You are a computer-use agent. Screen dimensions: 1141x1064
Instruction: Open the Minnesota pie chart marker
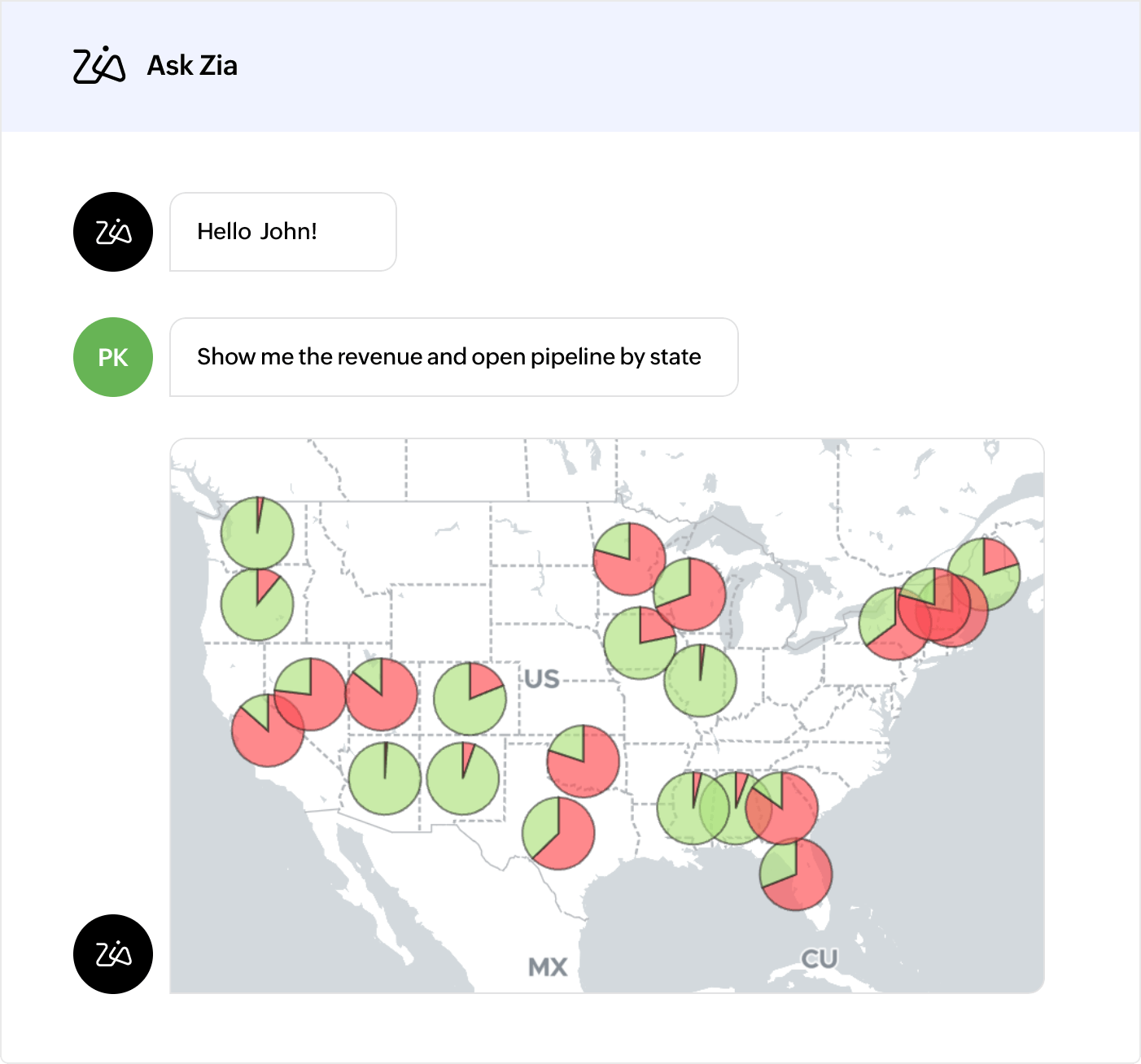pos(629,559)
